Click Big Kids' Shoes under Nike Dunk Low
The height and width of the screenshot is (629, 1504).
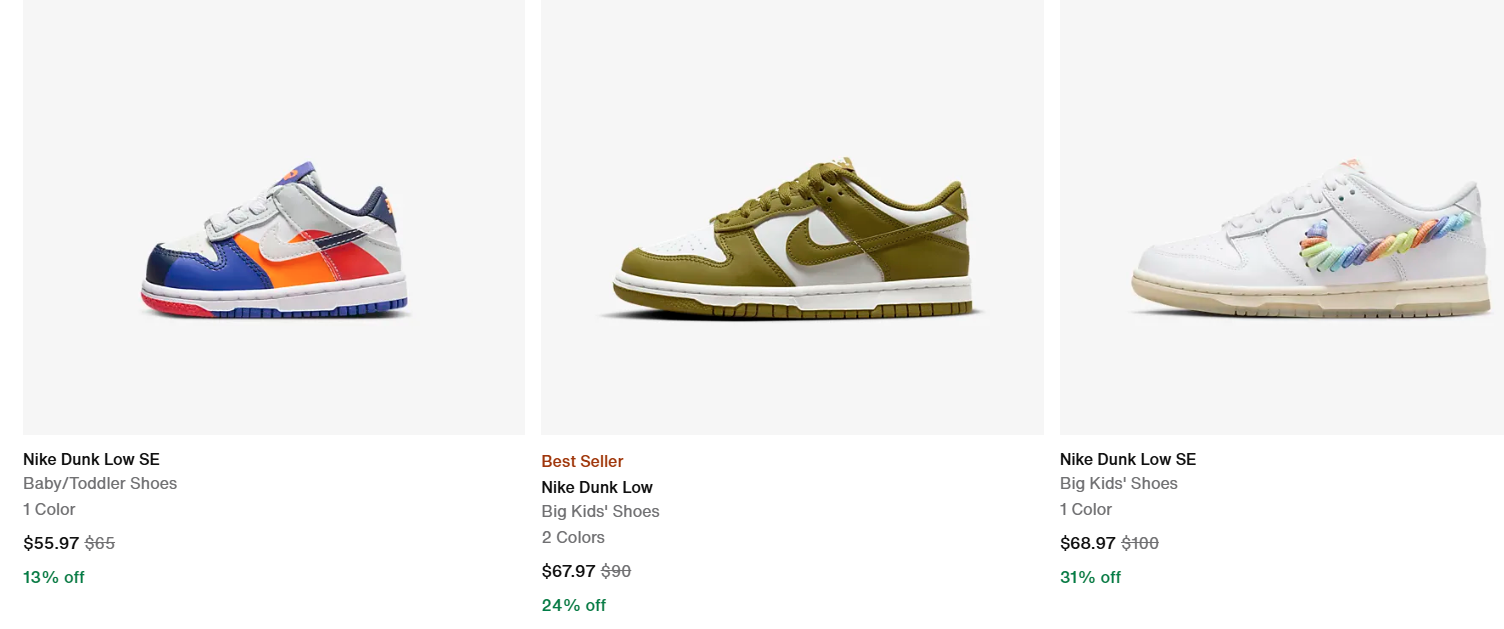(x=600, y=511)
